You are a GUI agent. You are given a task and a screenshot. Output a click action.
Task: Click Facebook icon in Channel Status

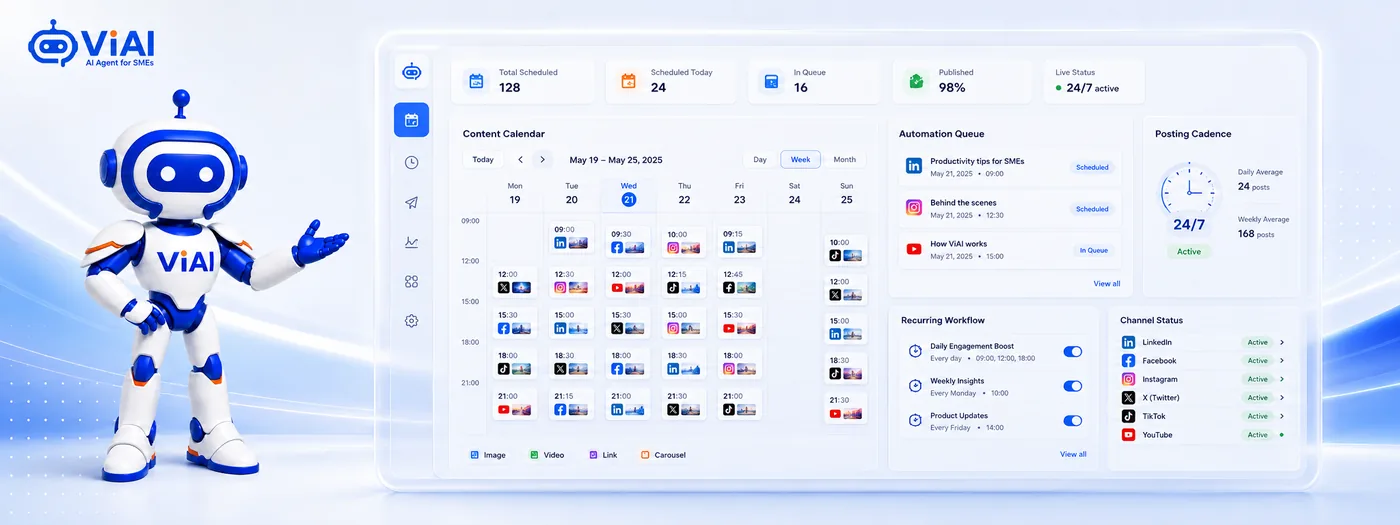tap(1128, 361)
